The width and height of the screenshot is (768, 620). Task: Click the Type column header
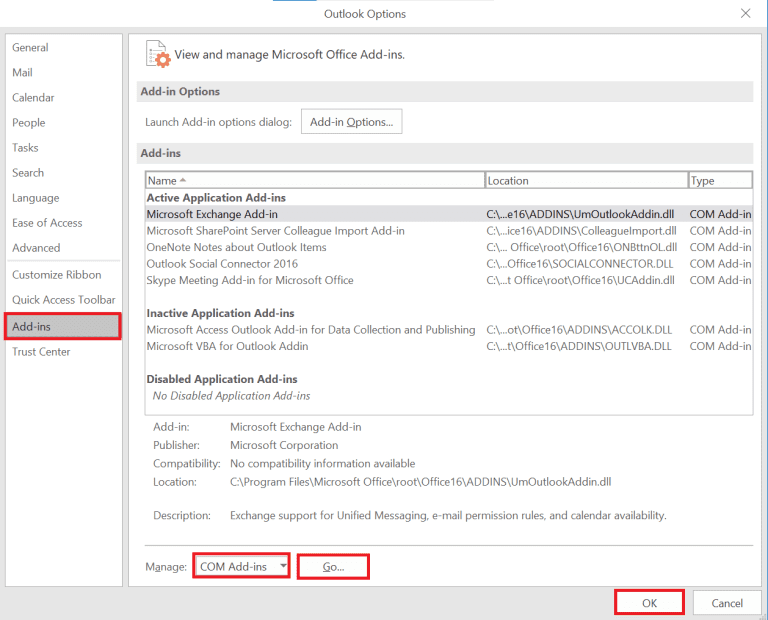(x=719, y=181)
